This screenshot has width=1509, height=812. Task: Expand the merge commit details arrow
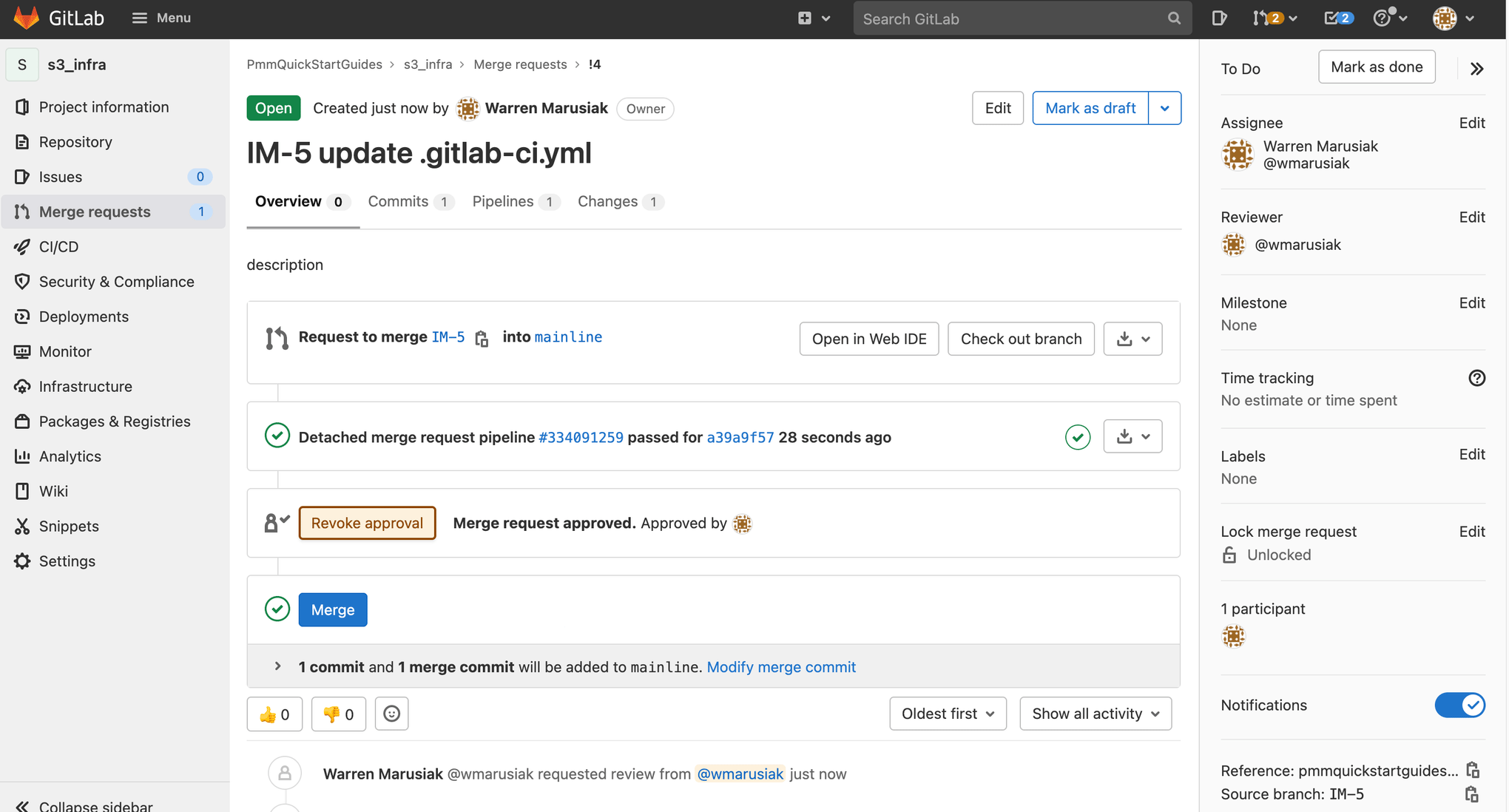(x=277, y=666)
